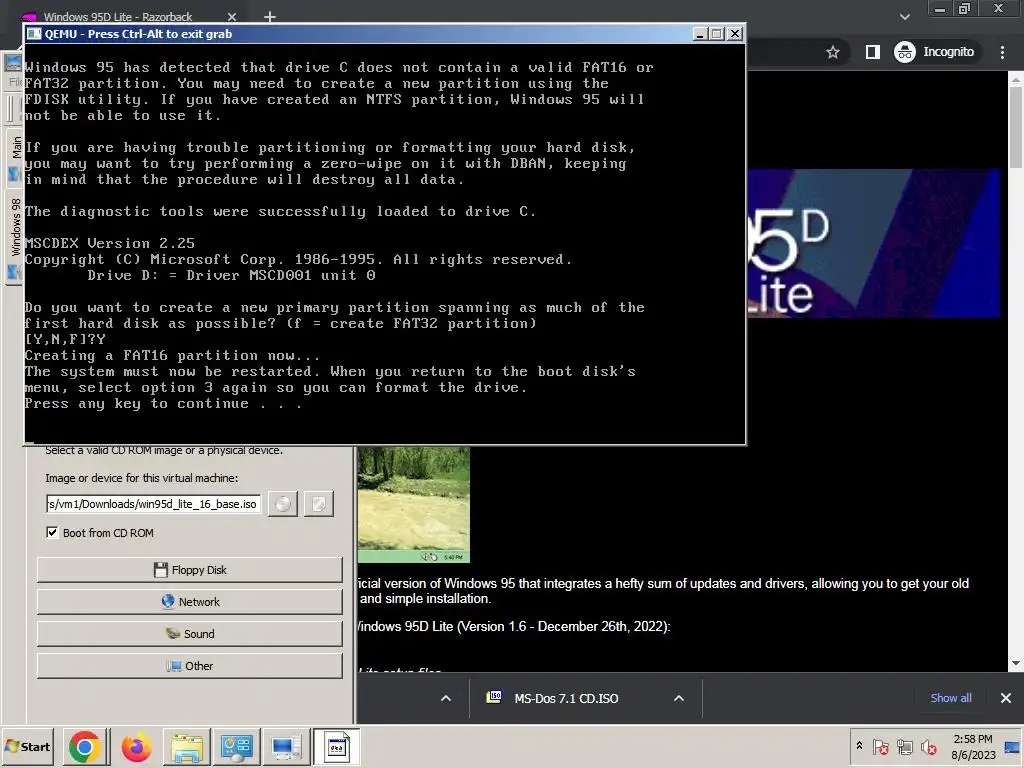The width and height of the screenshot is (1024, 768).
Task: Open the MS-Dos 7.1 CD.ISO downloaded file
Action: (x=566, y=698)
